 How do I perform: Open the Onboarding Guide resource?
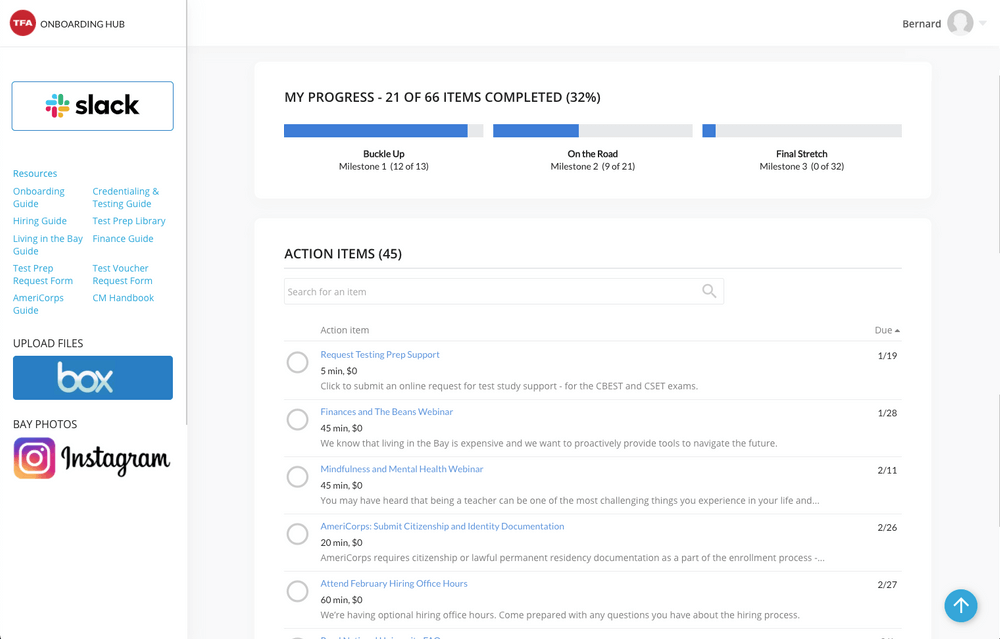coord(38,197)
